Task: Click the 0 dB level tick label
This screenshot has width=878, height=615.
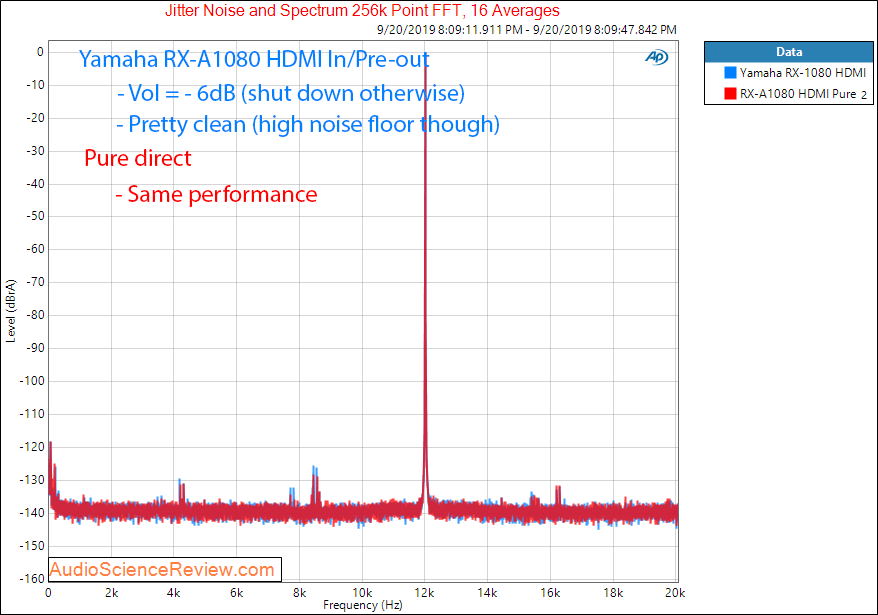Action: coord(40,52)
